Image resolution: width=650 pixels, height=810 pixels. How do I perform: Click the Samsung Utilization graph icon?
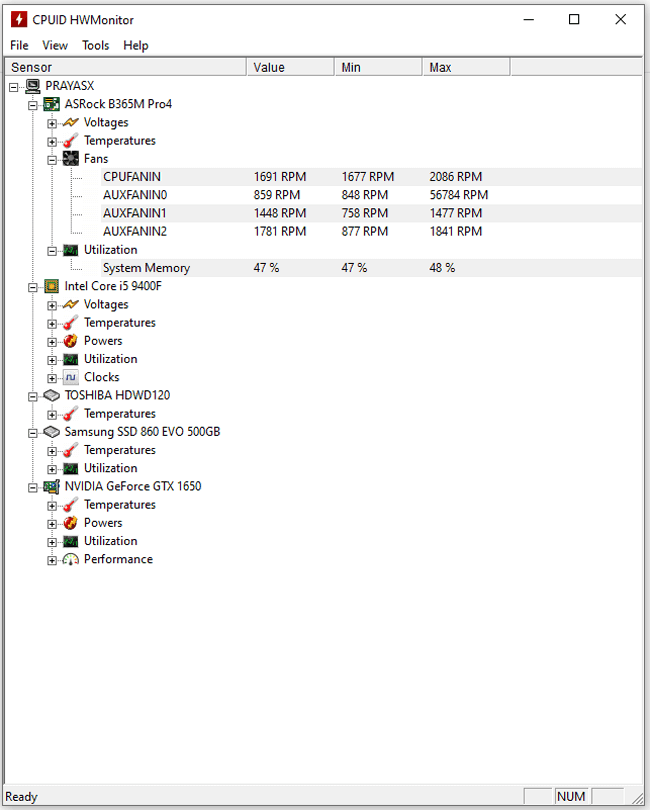tap(71, 469)
